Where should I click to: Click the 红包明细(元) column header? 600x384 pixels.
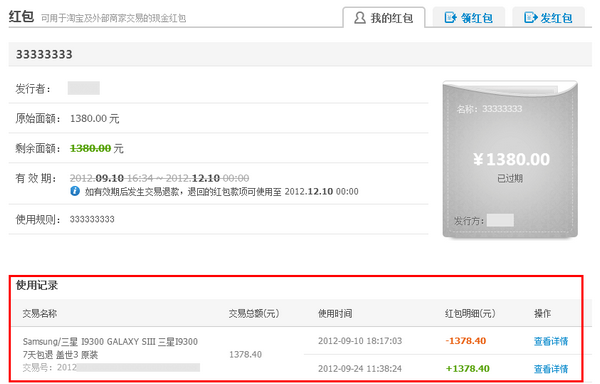pyautogui.click(x=470, y=314)
